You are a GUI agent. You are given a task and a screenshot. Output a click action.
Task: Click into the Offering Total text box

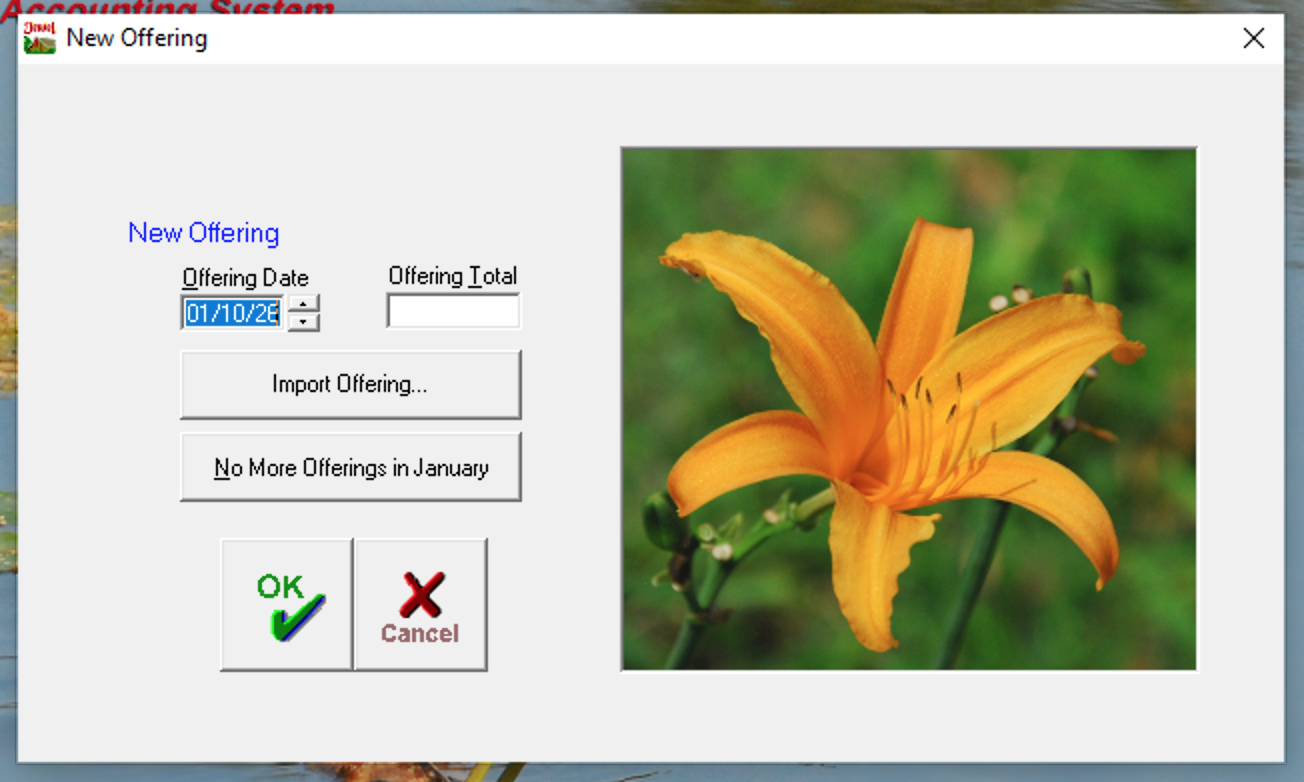coord(453,311)
